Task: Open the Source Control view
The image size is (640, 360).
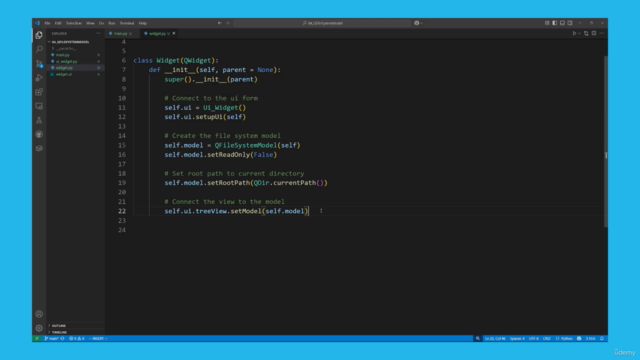Action: click(x=39, y=64)
